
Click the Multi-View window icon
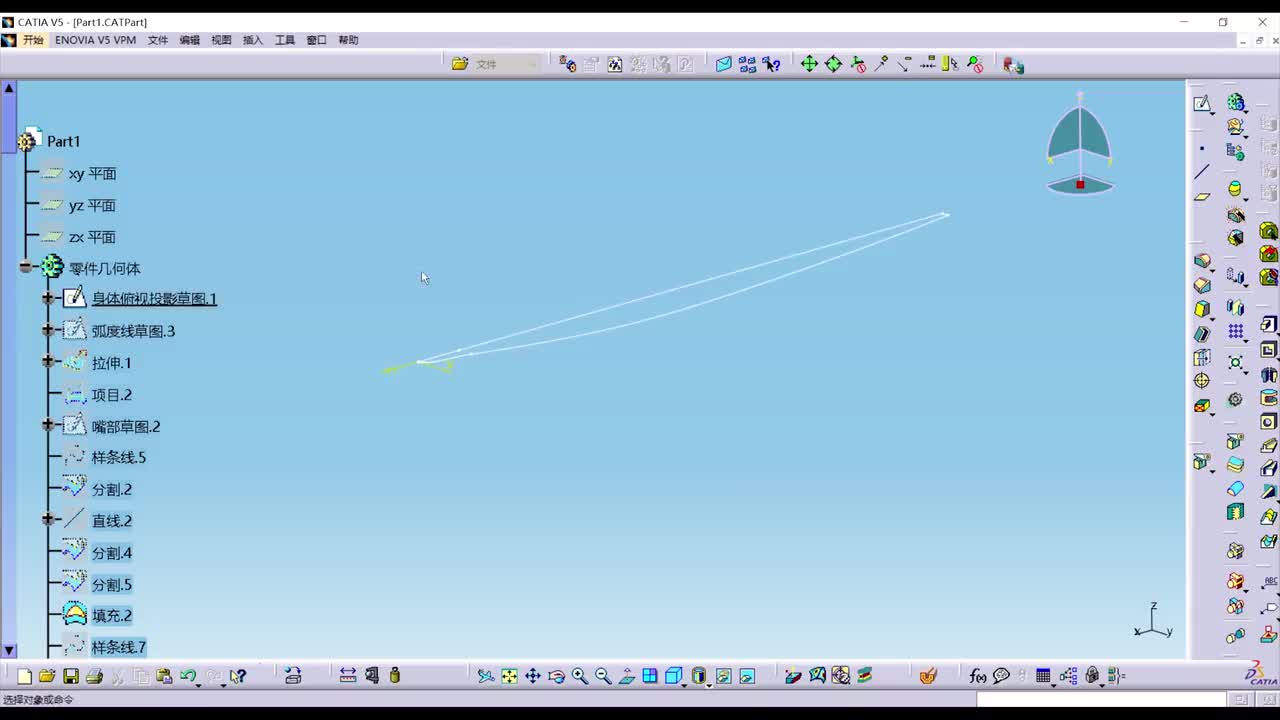click(x=650, y=676)
